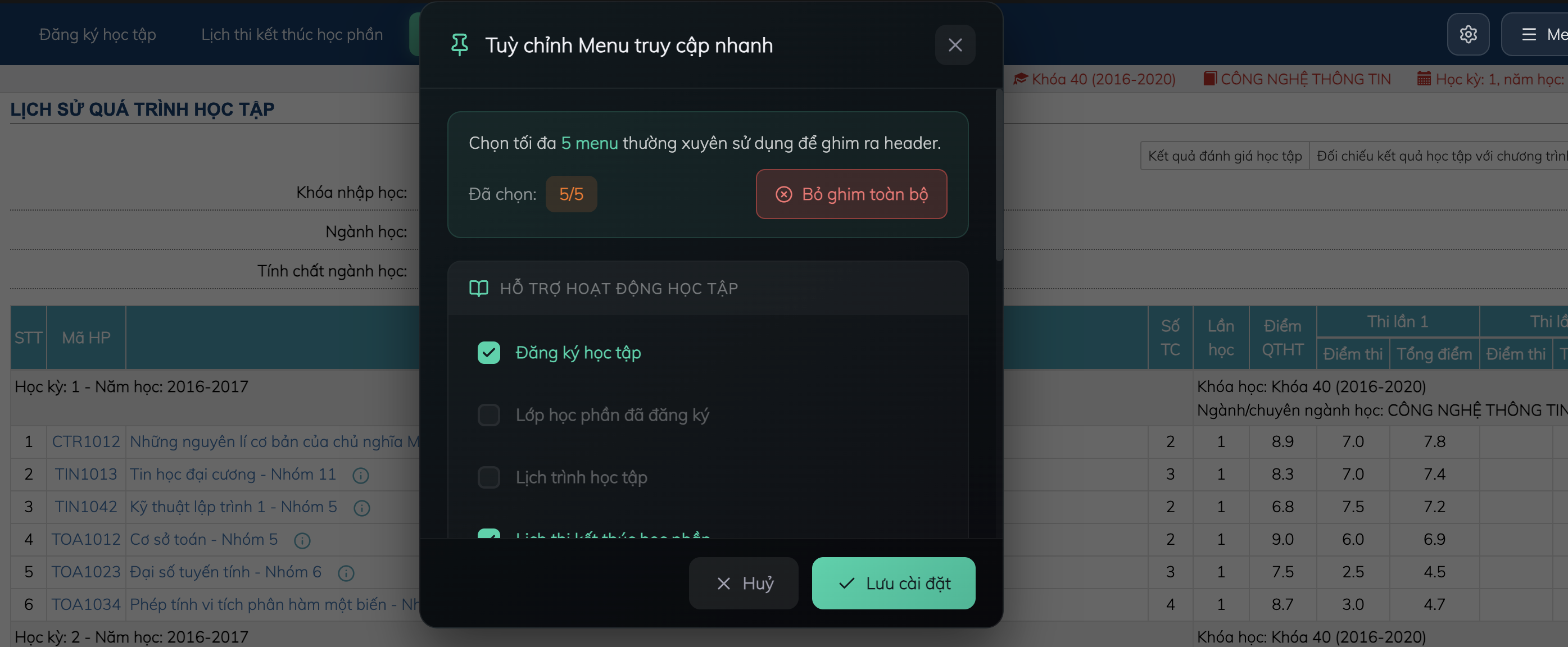The height and width of the screenshot is (647, 1568).
Task: Open the settings gear in the header
Action: 1468,34
